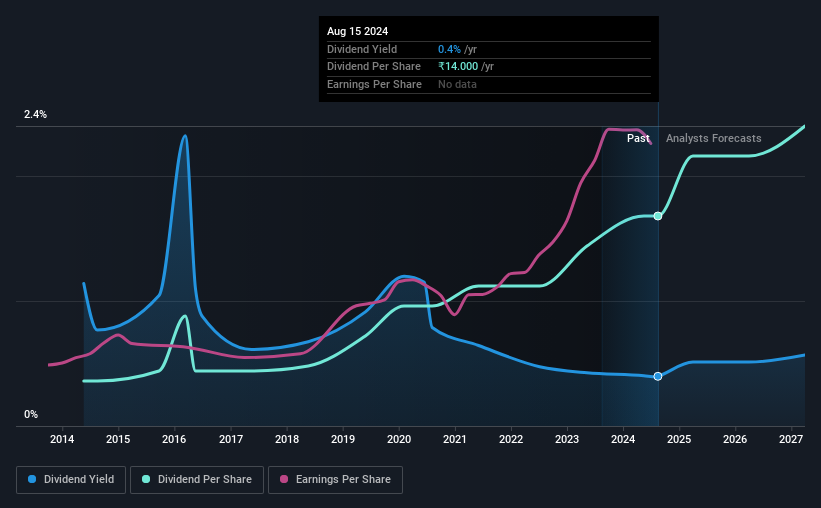Toggle the Earnings Per Share legend button
The height and width of the screenshot is (508, 821).
tap(335, 480)
